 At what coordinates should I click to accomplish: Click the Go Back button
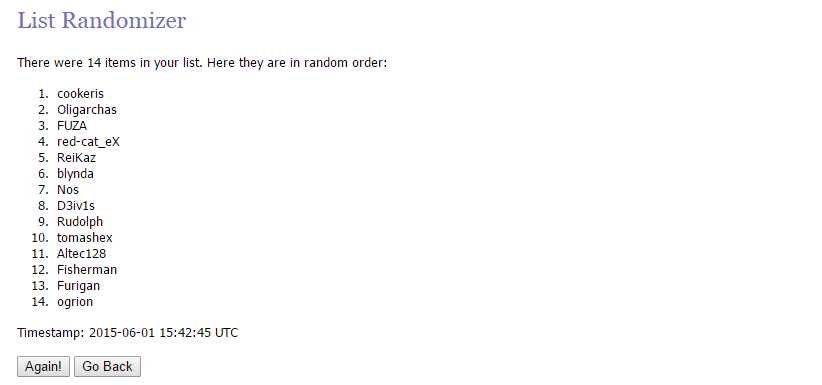(x=107, y=367)
